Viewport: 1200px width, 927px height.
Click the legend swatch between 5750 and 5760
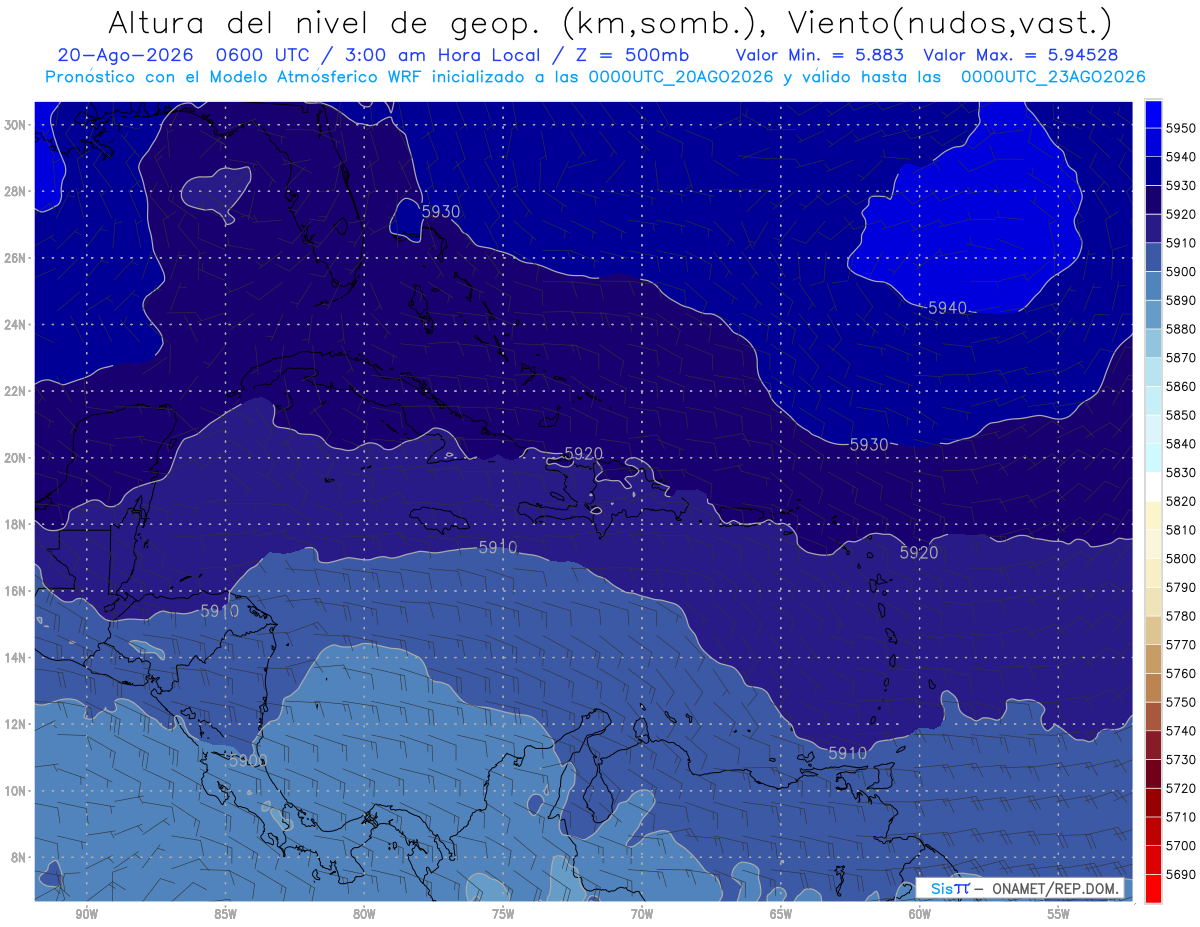(x=1153, y=688)
